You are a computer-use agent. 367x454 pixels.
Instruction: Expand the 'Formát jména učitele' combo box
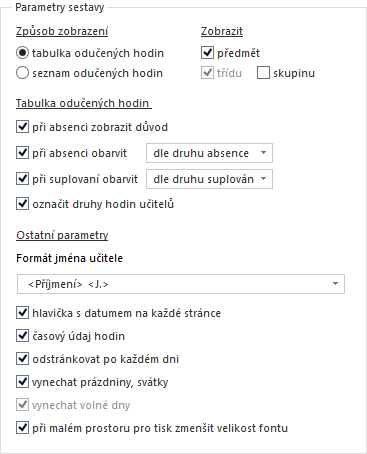tap(181, 284)
